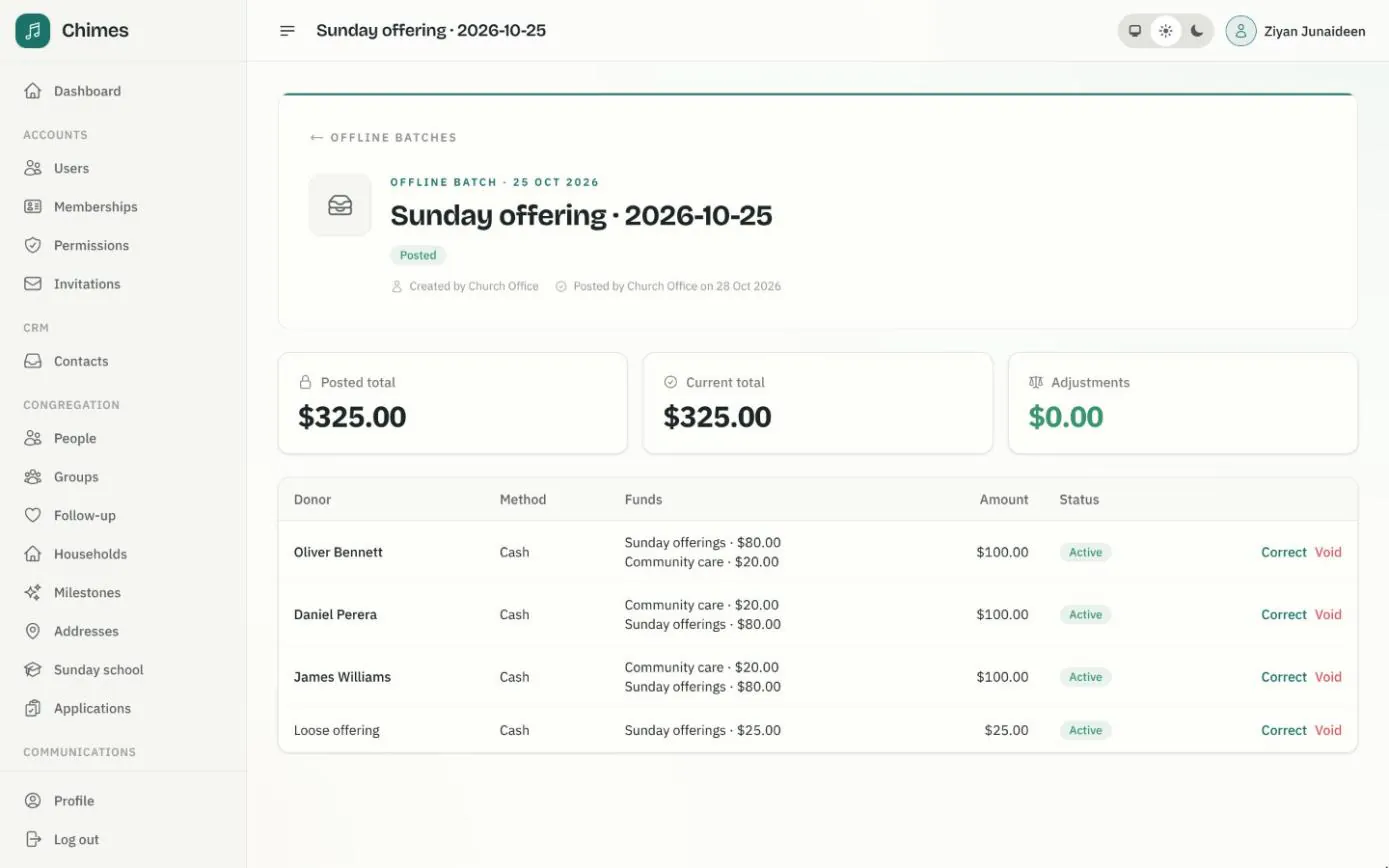This screenshot has height=868, width=1389.
Task: Open the Ziyan Junaideen user menu
Action: tap(1296, 31)
